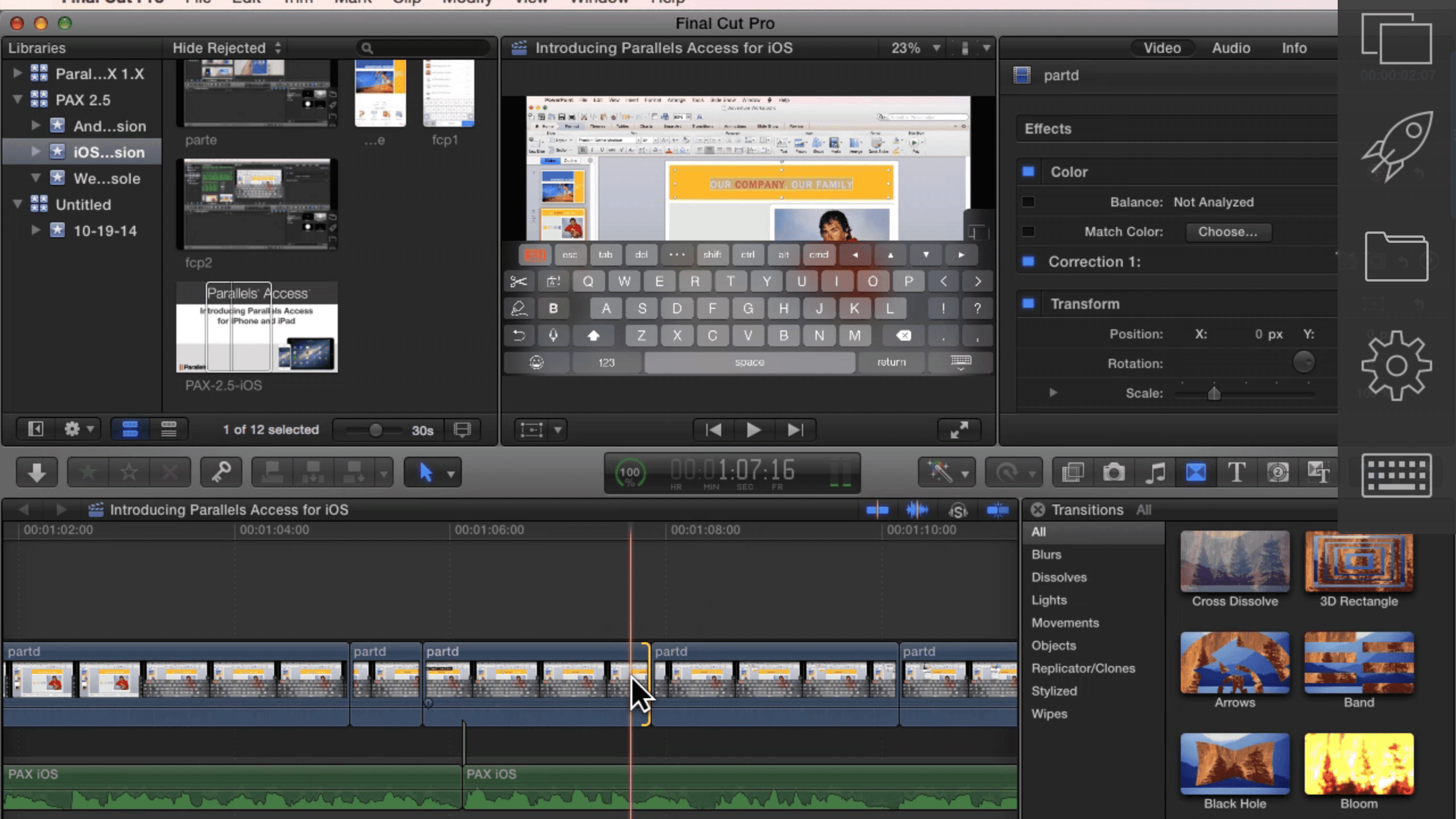This screenshot has height=819, width=1456.
Task: Collapse the PAX 2.5 library
Action: (x=17, y=99)
